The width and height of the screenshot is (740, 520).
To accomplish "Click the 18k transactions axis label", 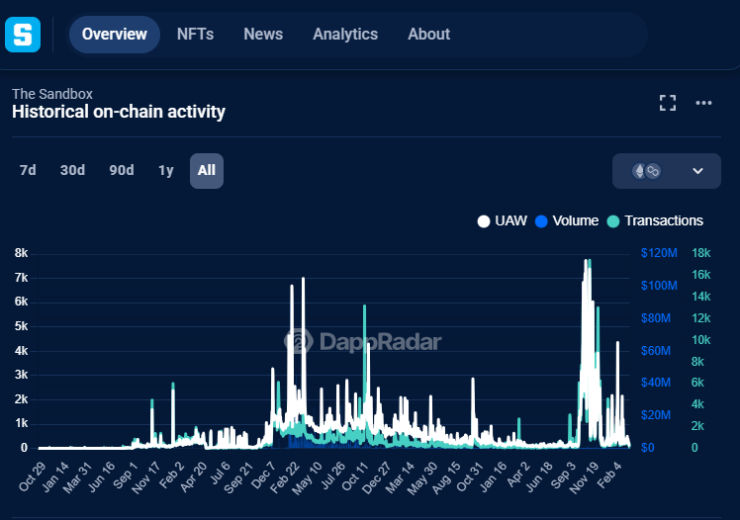I will 701,253.
